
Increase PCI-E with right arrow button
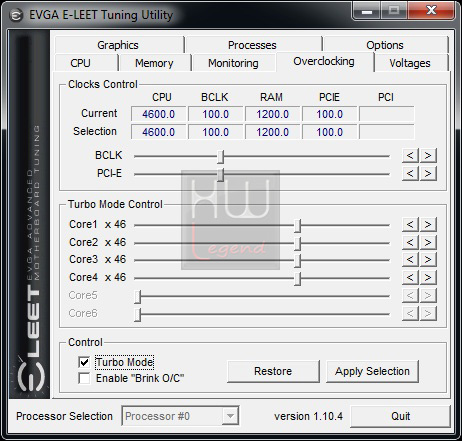pyautogui.click(x=428, y=174)
